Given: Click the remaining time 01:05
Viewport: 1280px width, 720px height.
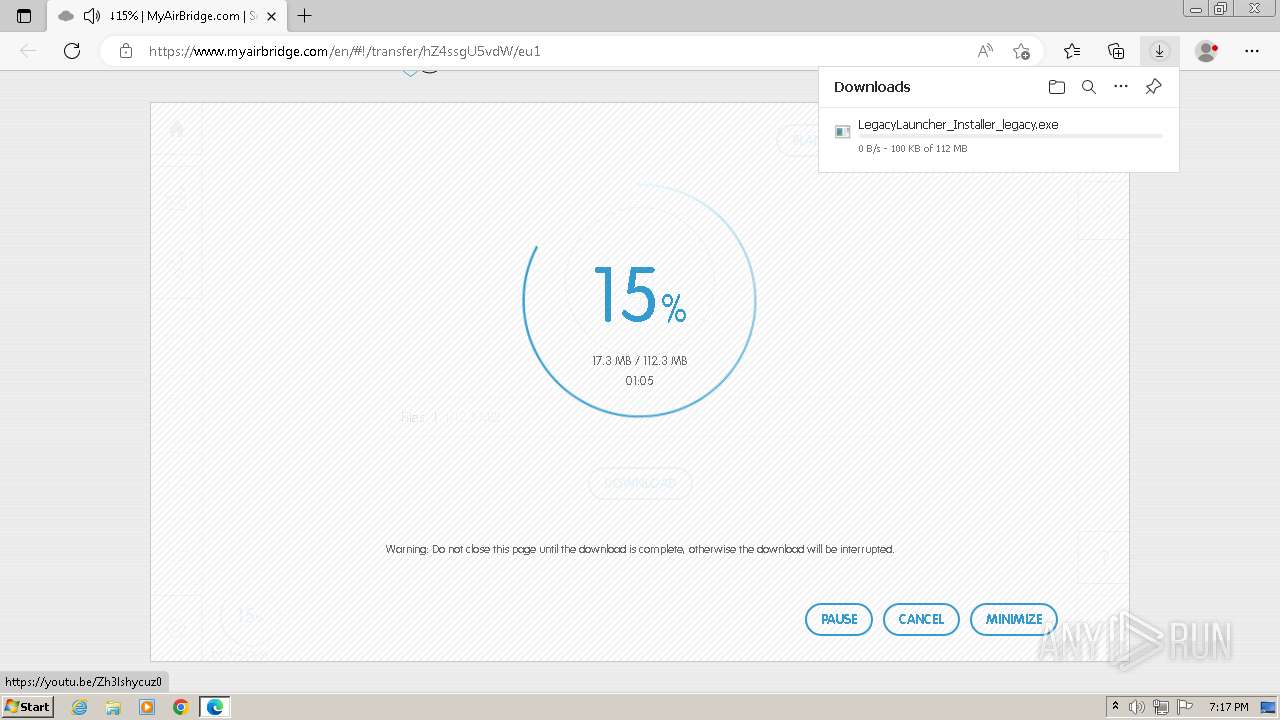Looking at the screenshot, I should [639, 381].
